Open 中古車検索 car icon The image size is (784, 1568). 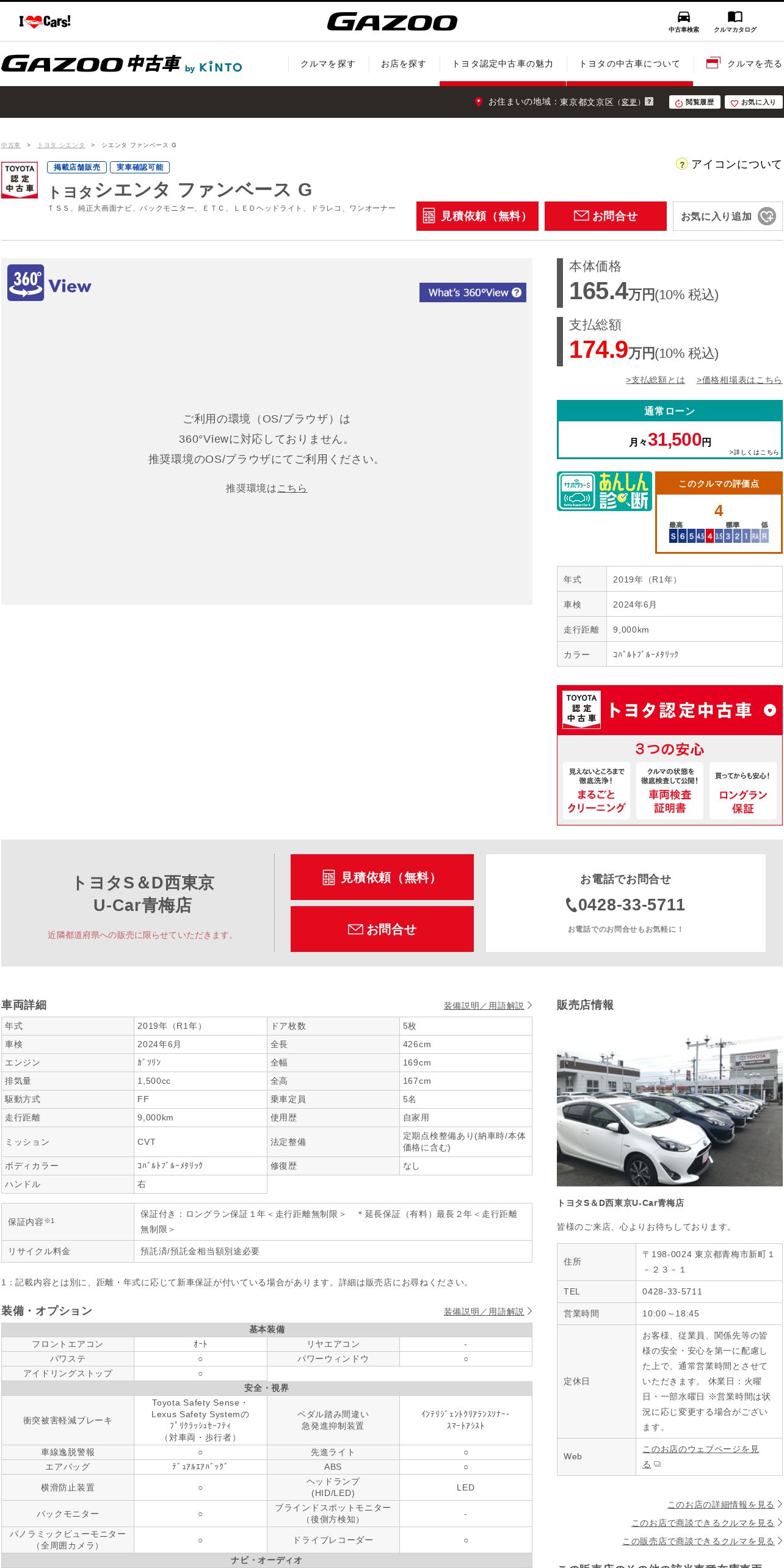point(683,21)
